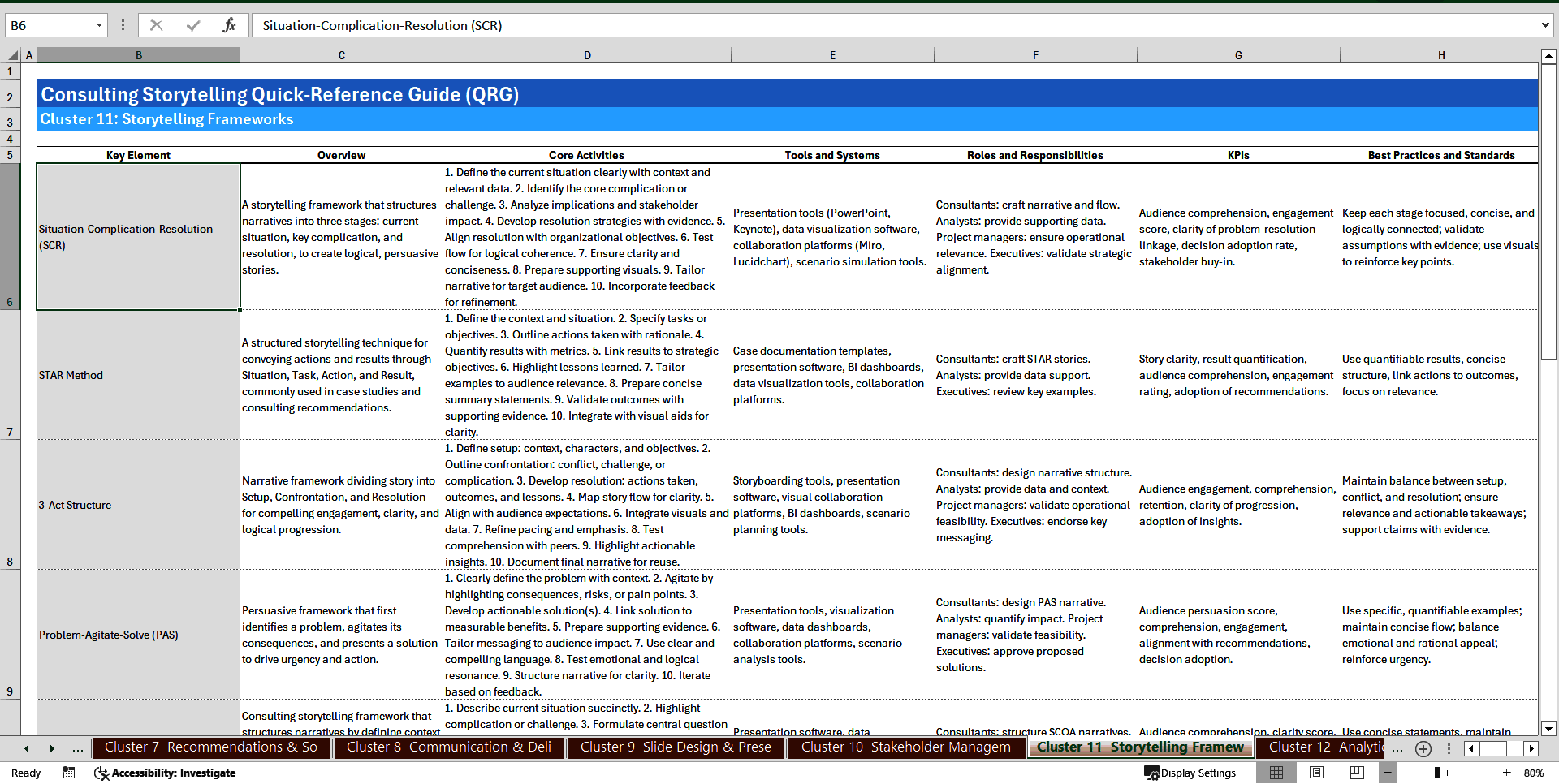This screenshot has height=784, width=1559.
Task: Expand the formula bar with its right chevron
Action: pyautogui.click(x=1546, y=25)
